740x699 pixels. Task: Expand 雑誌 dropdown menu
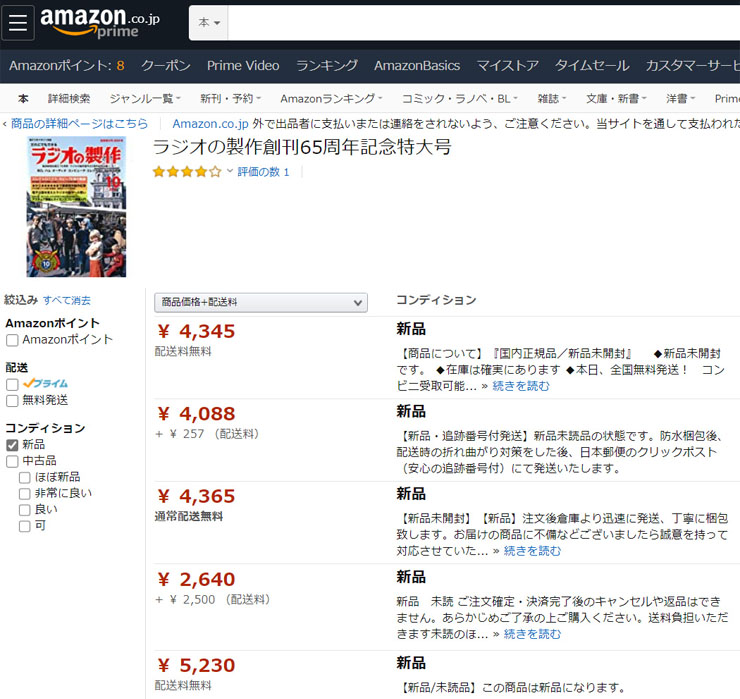click(552, 99)
